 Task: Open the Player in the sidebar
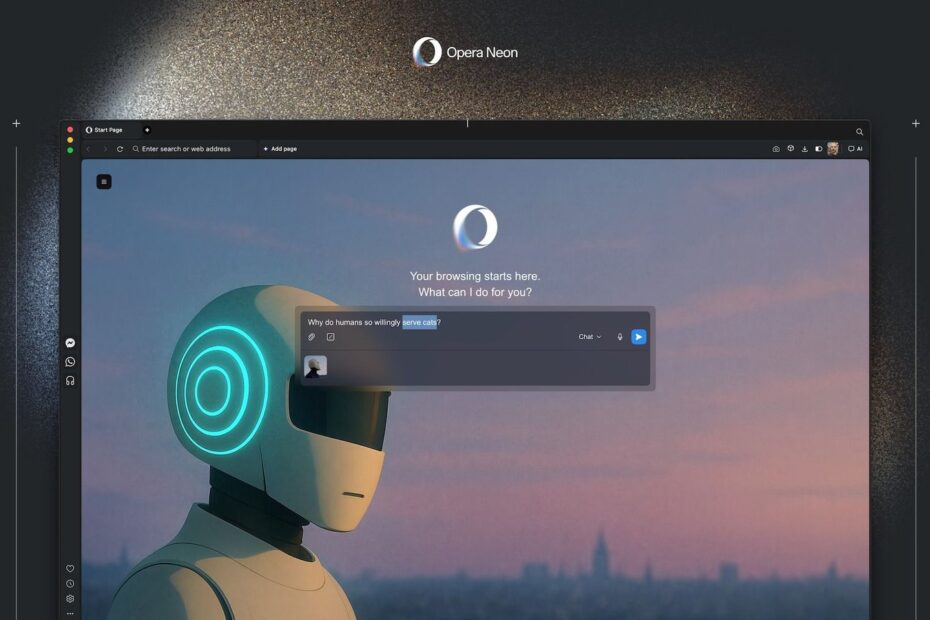[x=70, y=380]
